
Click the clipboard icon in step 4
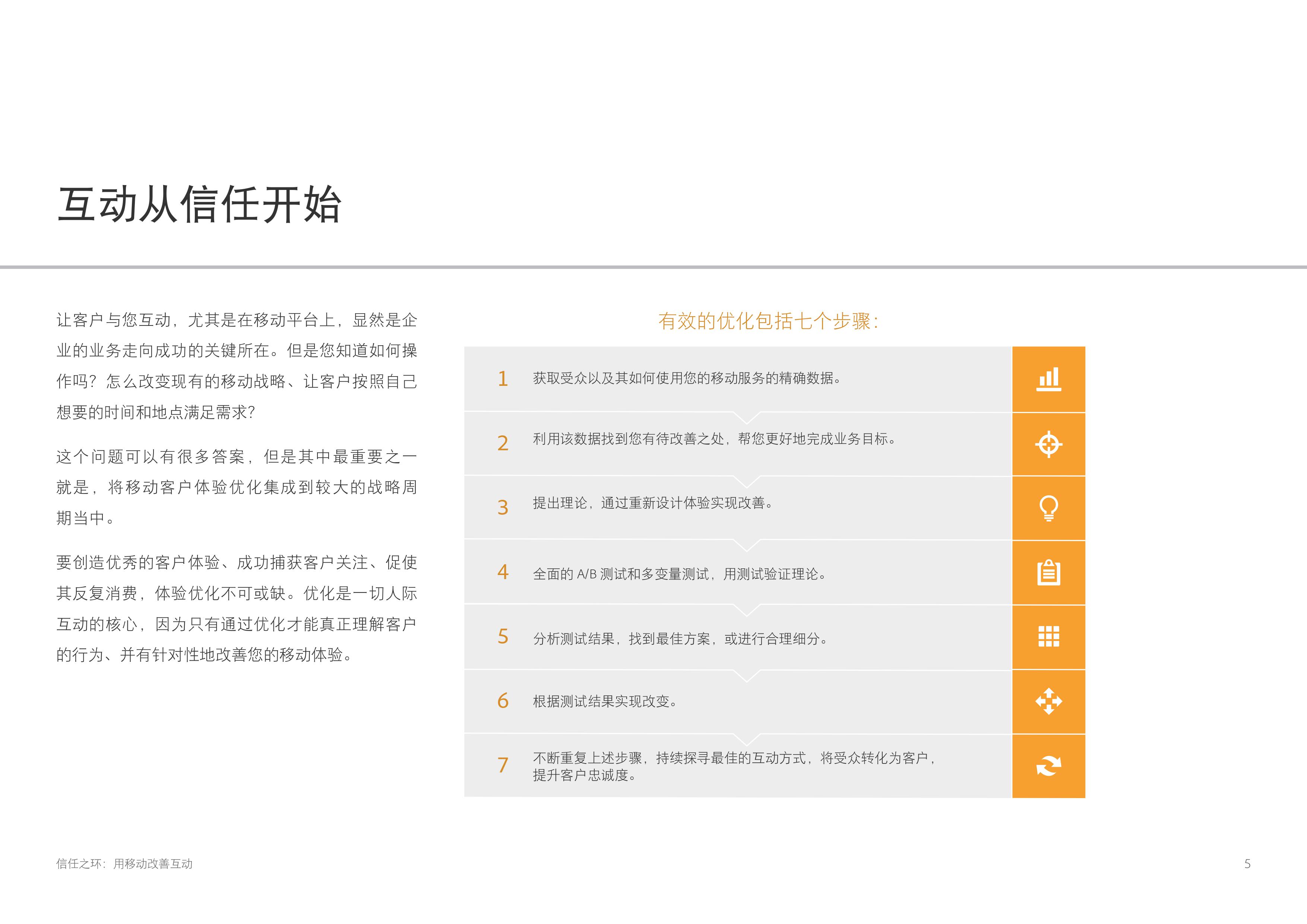point(1048,572)
